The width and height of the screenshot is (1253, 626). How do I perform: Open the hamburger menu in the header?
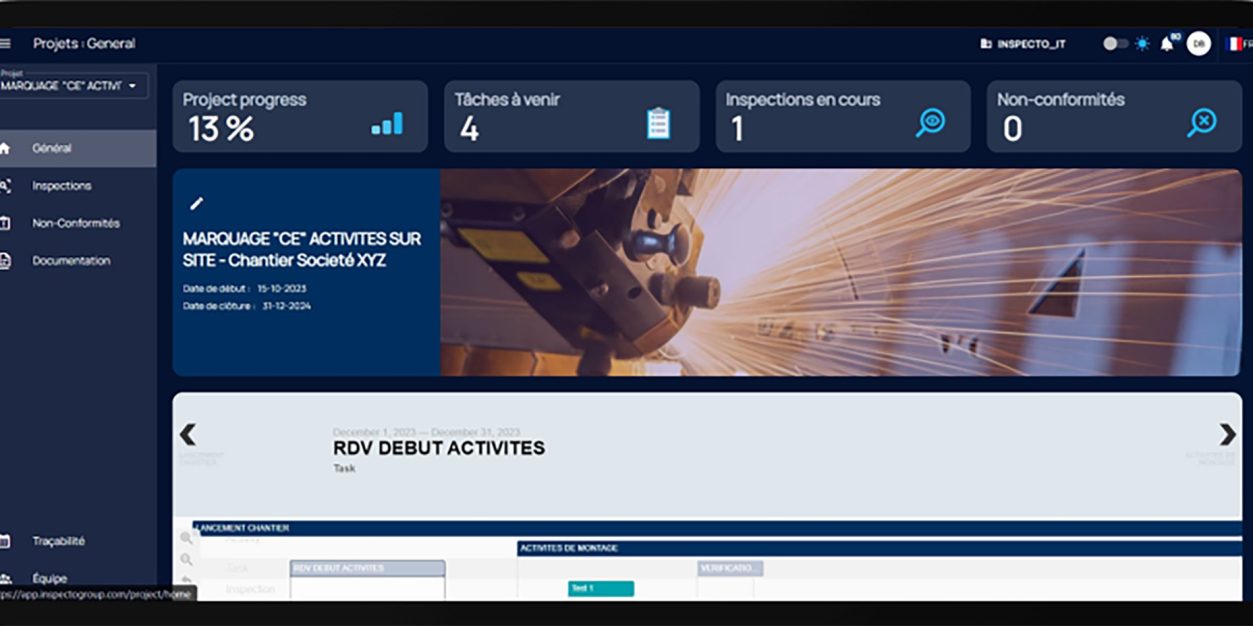5,44
